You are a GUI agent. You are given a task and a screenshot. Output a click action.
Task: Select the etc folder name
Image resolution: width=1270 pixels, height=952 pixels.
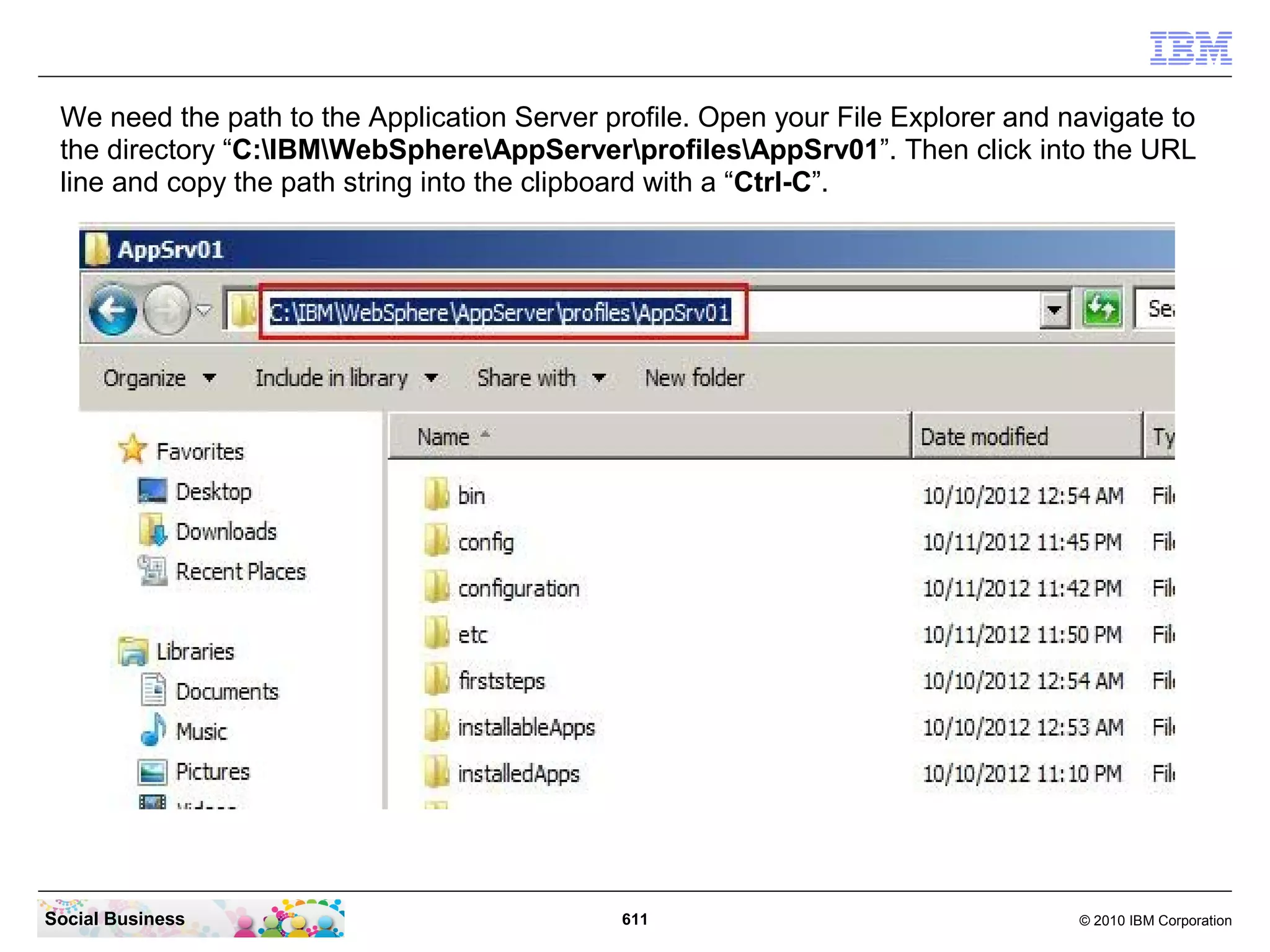[x=473, y=635]
